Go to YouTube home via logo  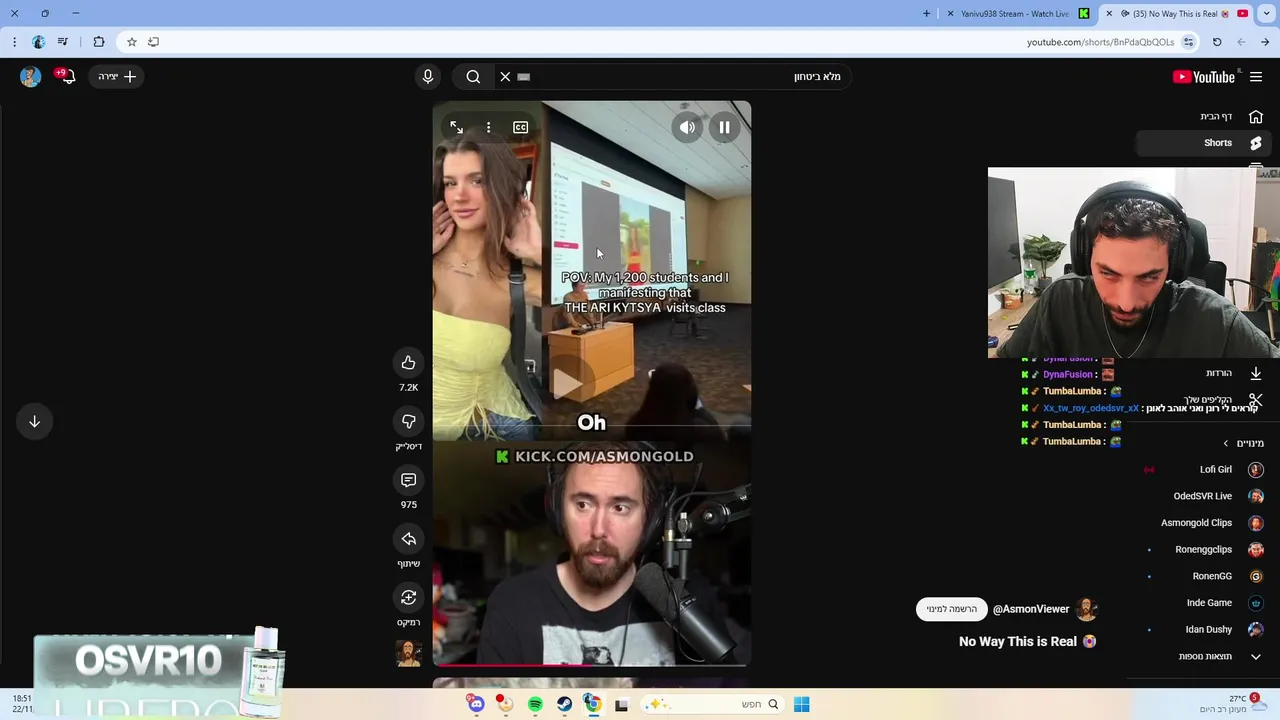click(x=1204, y=77)
